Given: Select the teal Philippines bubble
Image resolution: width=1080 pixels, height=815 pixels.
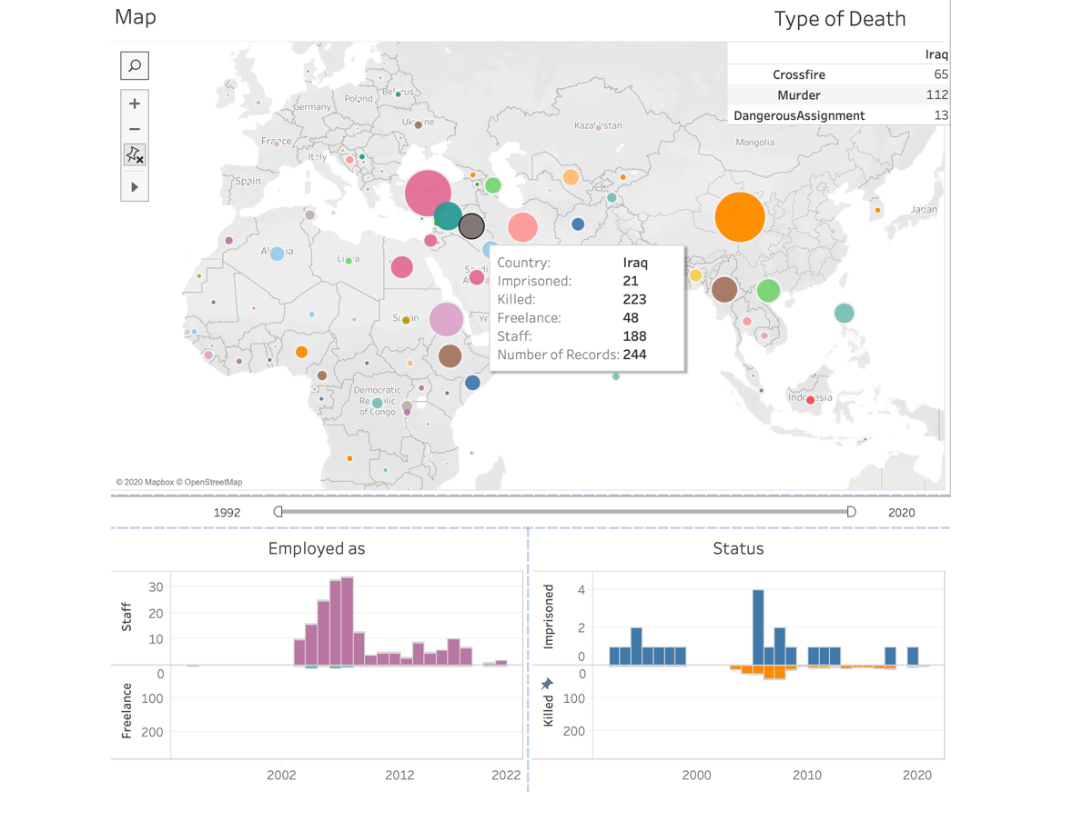Looking at the screenshot, I should (x=844, y=313).
